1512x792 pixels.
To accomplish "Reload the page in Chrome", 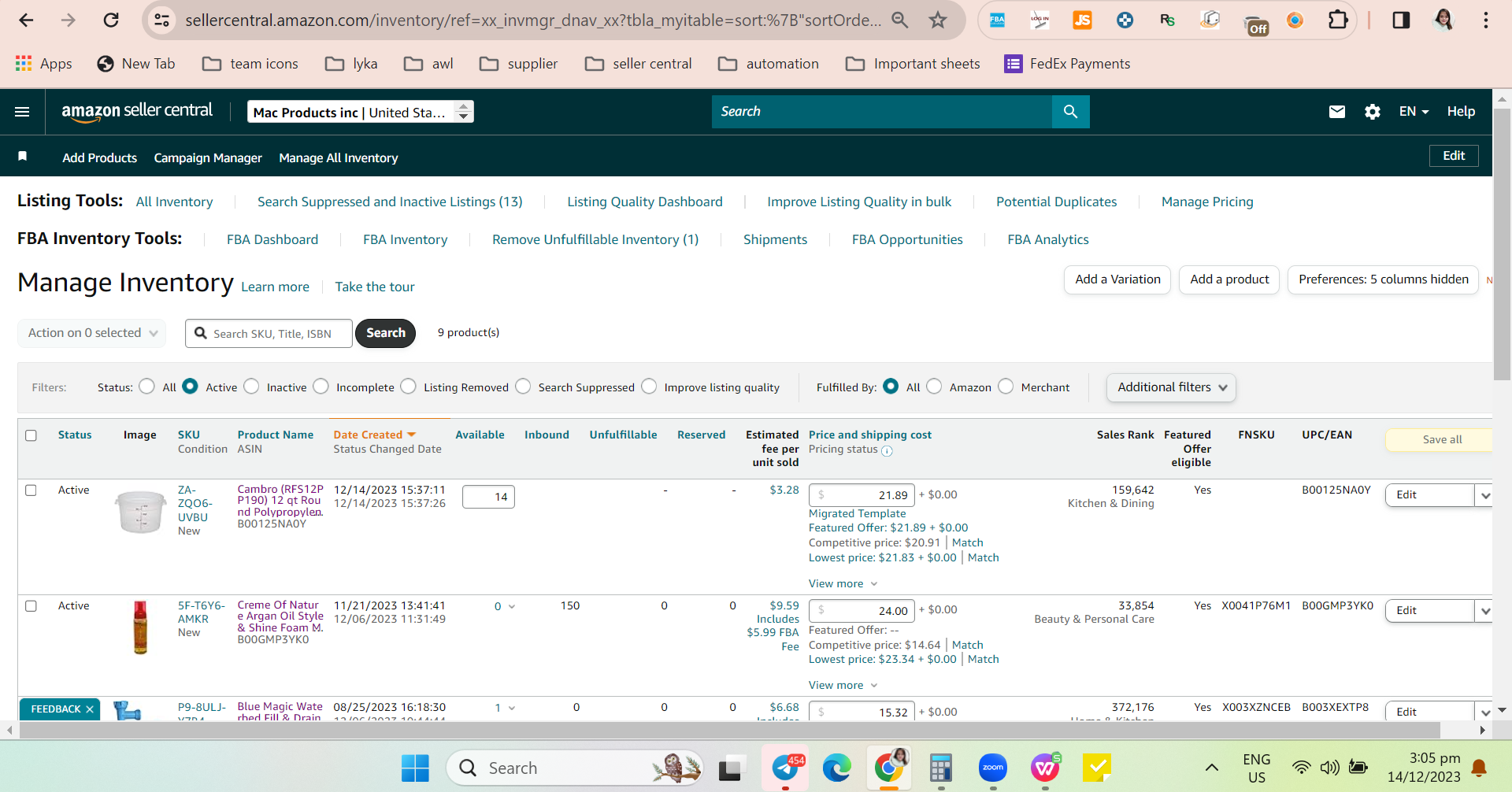I will pos(111,20).
